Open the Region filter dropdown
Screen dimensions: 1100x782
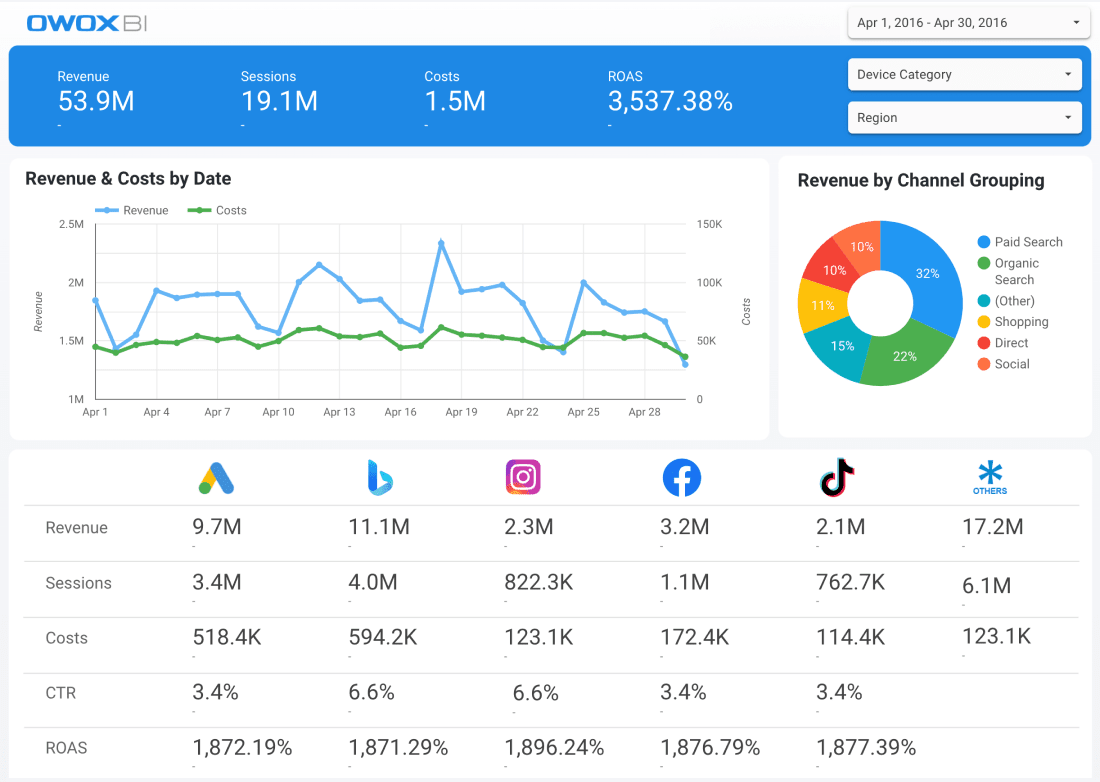965,118
